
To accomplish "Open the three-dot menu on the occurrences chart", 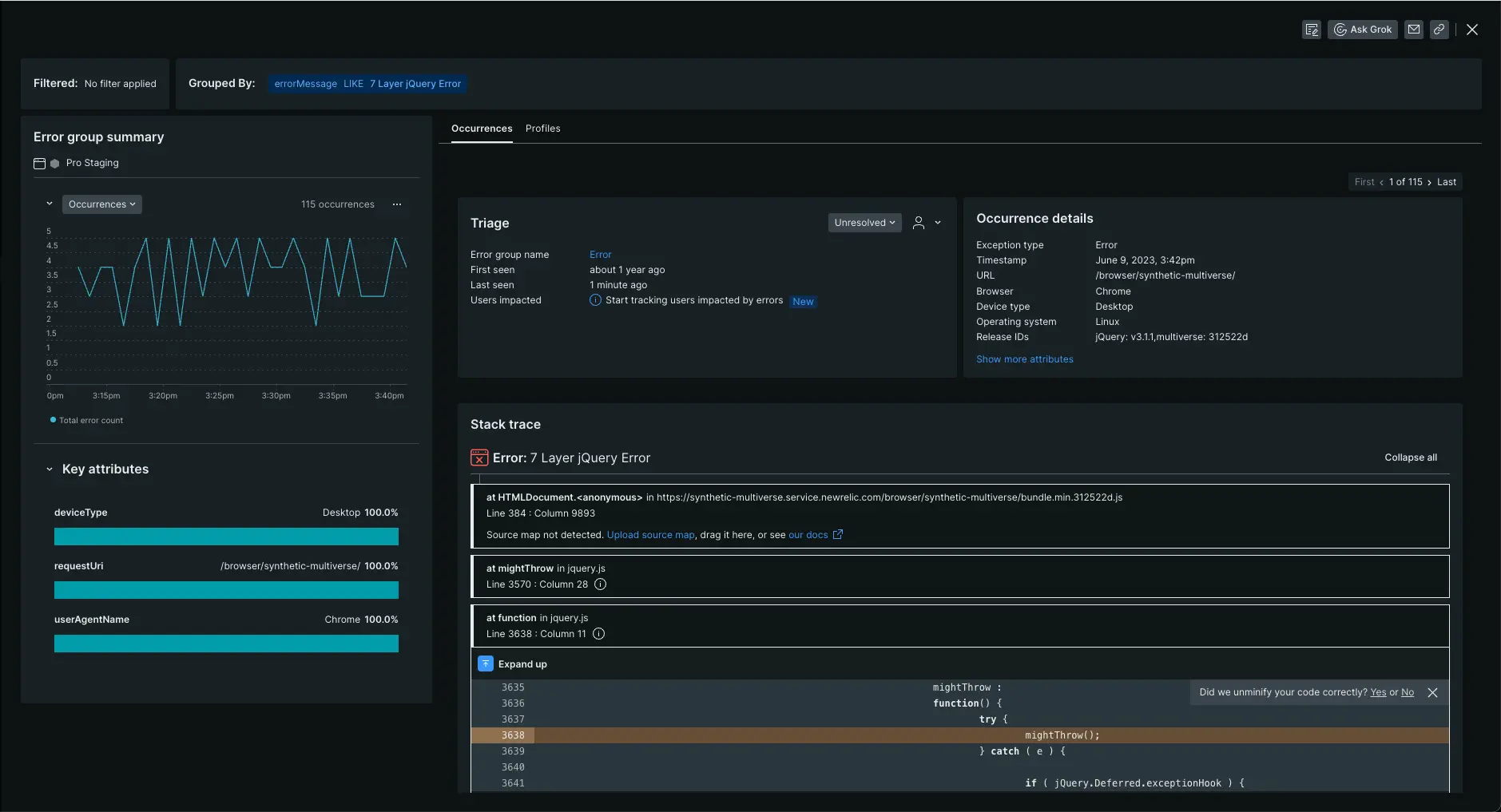I will pyautogui.click(x=397, y=204).
